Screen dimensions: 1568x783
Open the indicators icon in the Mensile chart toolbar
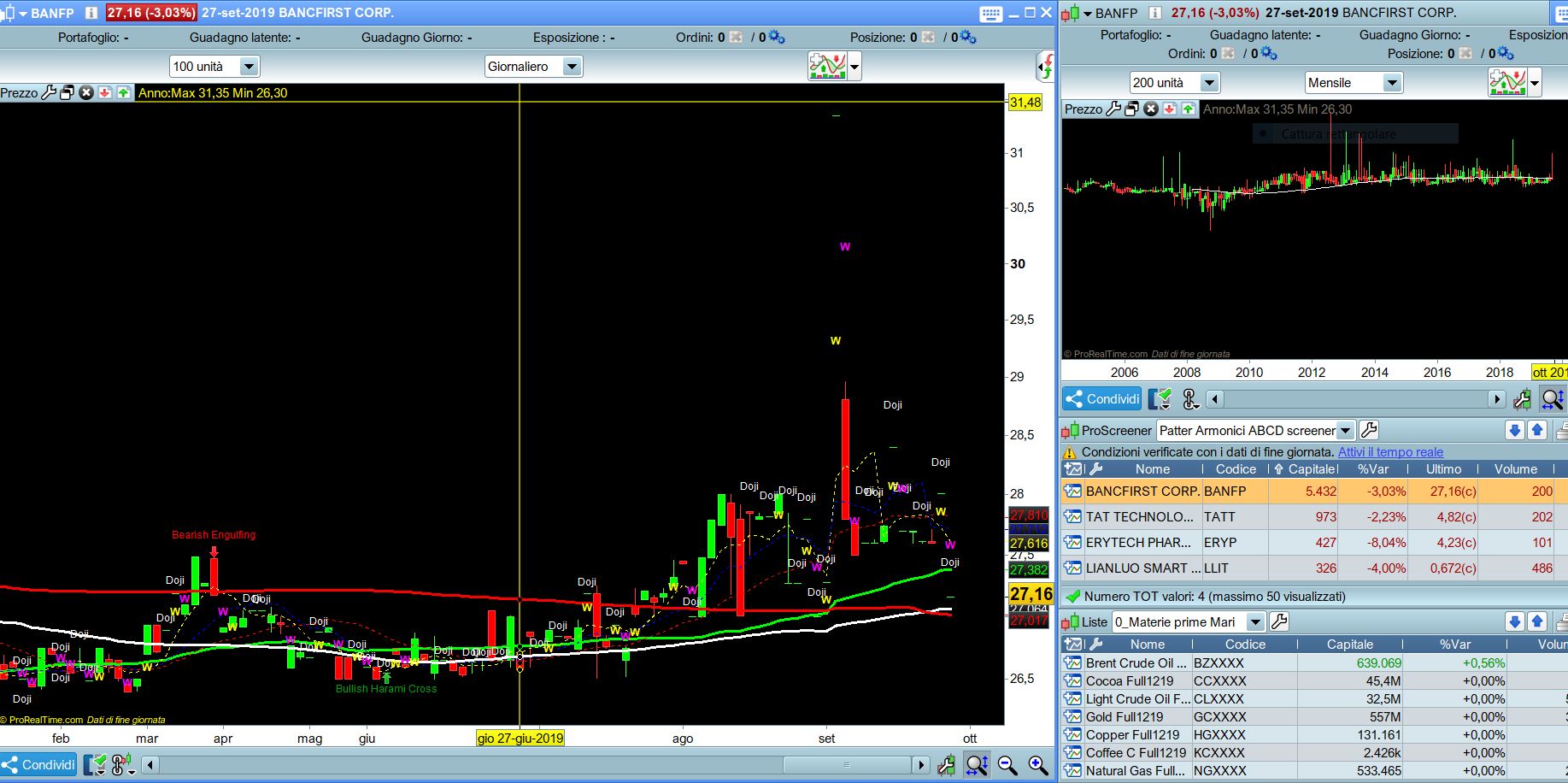click(x=1507, y=83)
